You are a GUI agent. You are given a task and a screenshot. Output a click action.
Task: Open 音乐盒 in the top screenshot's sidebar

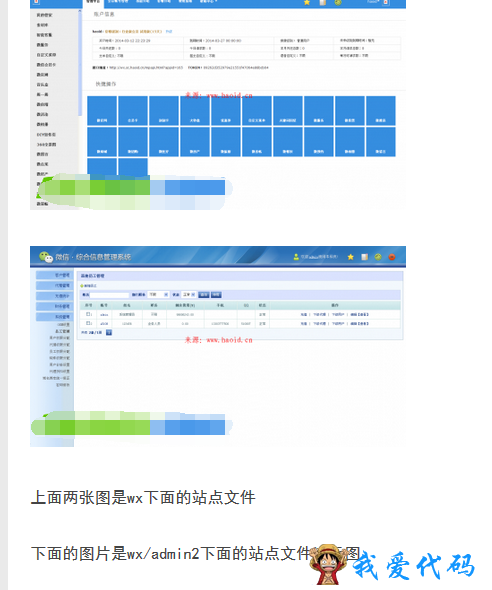tap(43, 85)
